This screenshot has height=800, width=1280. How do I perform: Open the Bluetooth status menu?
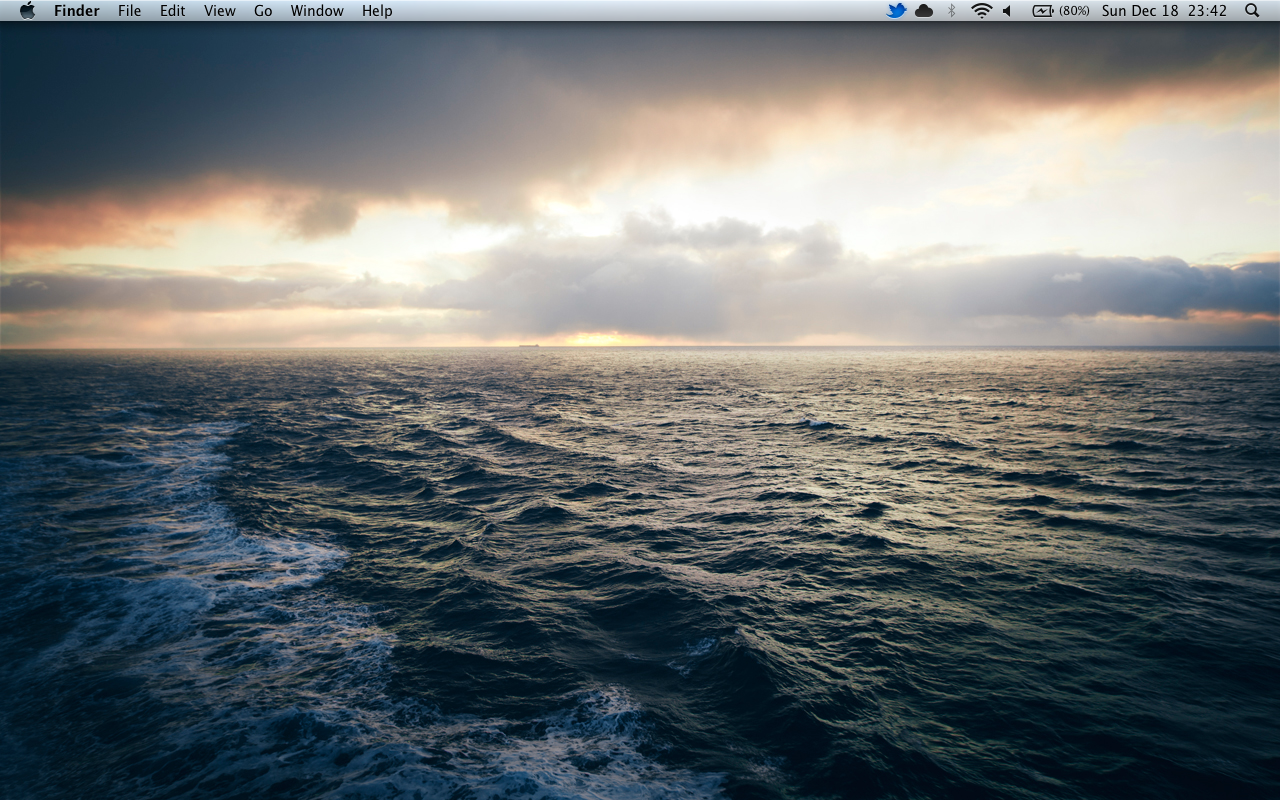point(952,11)
